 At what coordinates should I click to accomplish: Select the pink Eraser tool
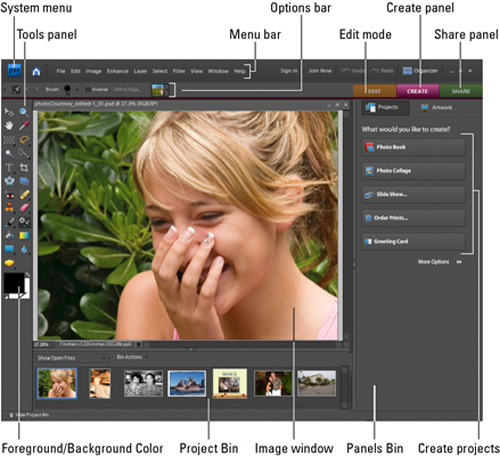[24, 208]
